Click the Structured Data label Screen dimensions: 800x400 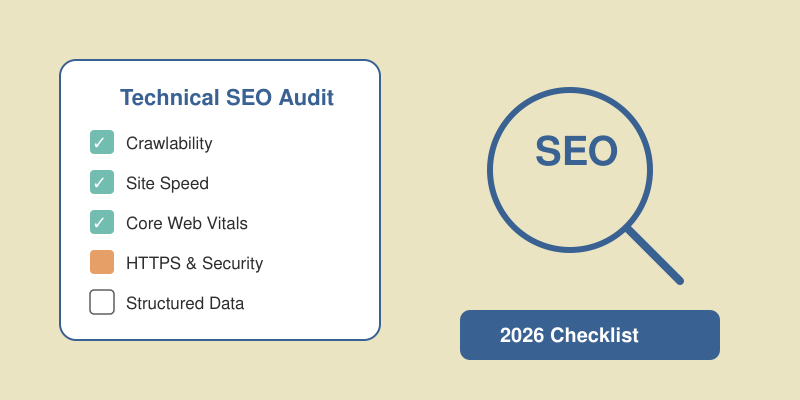click(x=185, y=303)
